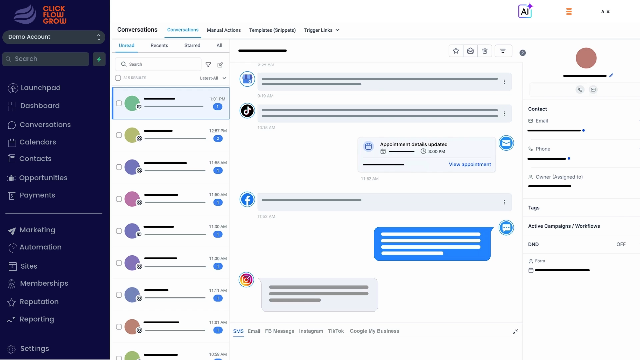The image size is (640, 360).
Task: Choose Google My Business composer tab
Action: pyautogui.click(x=374, y=331)
